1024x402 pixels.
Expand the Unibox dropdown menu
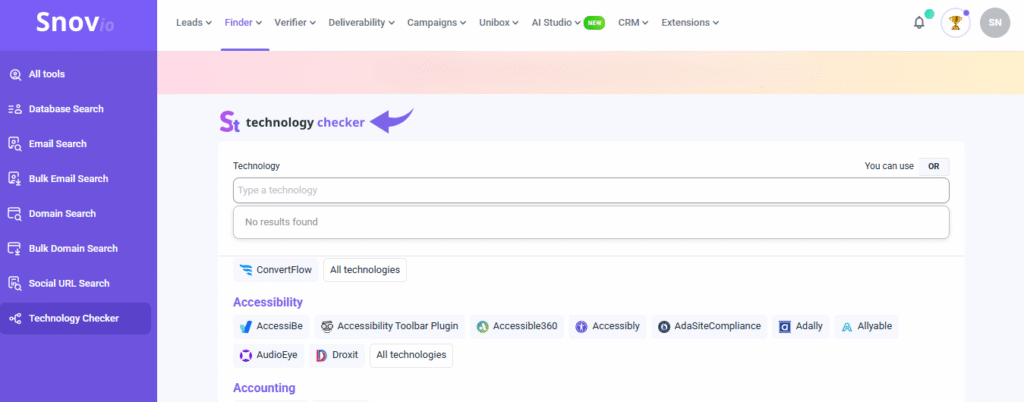[499, 22]
